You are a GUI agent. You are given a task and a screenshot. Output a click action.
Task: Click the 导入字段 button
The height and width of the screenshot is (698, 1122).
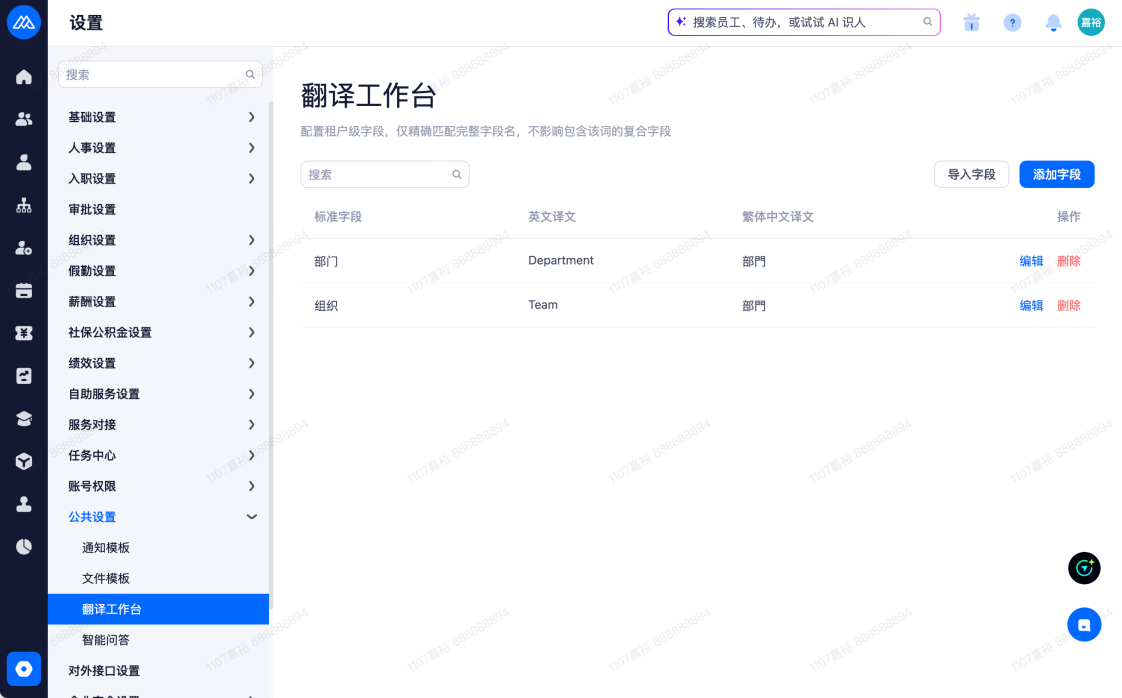click(x=971, y=175)
